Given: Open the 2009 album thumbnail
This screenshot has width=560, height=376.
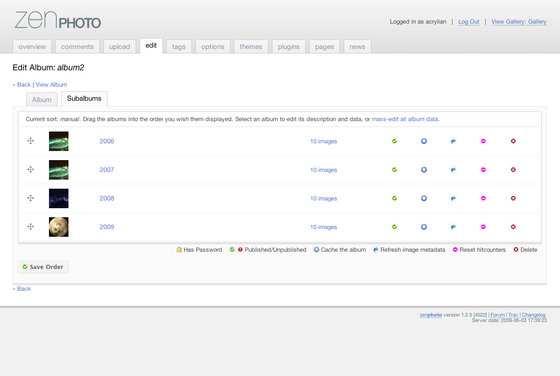Looking at the screenshot, I should (x=59, y=227).
